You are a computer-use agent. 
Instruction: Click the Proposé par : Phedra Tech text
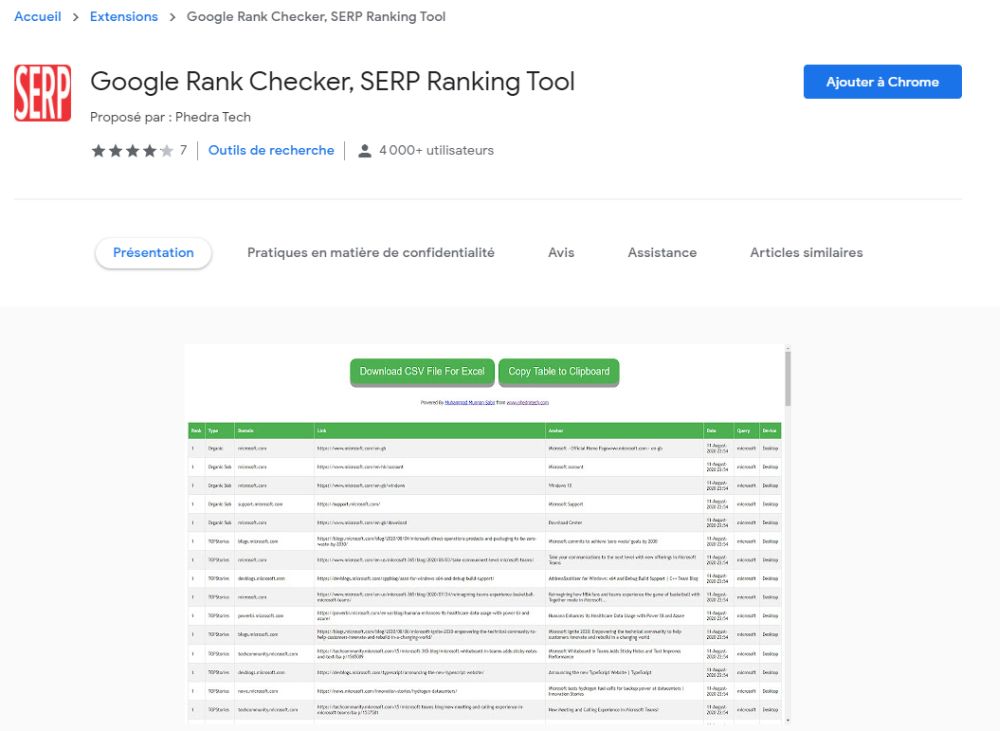pyautogui.click(x=170, y=117)
